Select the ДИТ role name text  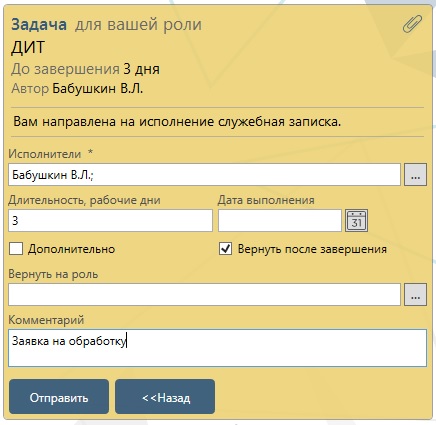28,47
